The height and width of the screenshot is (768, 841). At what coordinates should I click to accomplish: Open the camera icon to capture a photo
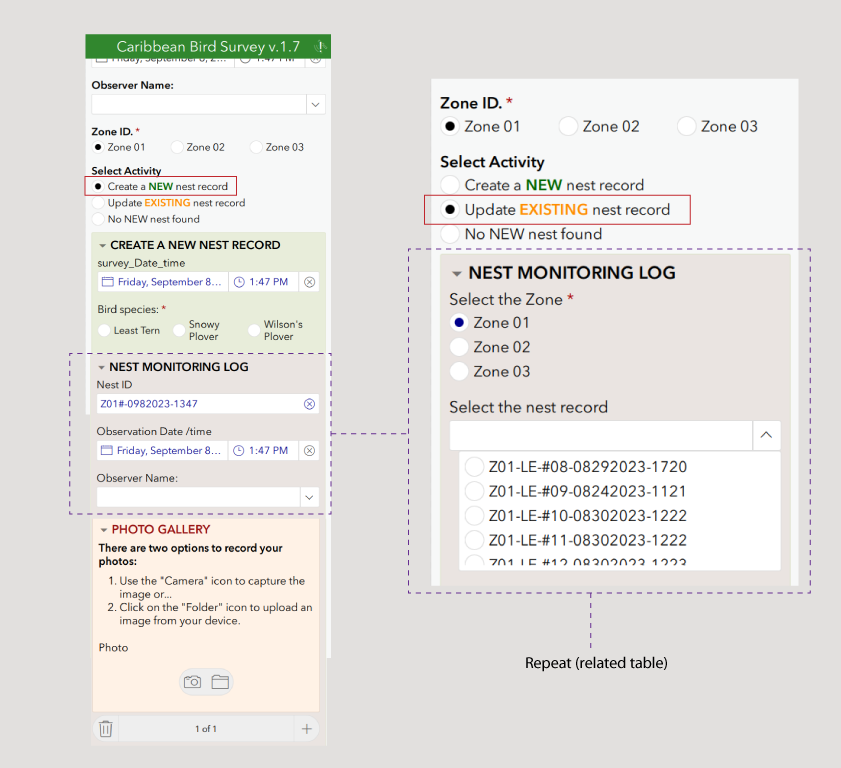[192, 681]
